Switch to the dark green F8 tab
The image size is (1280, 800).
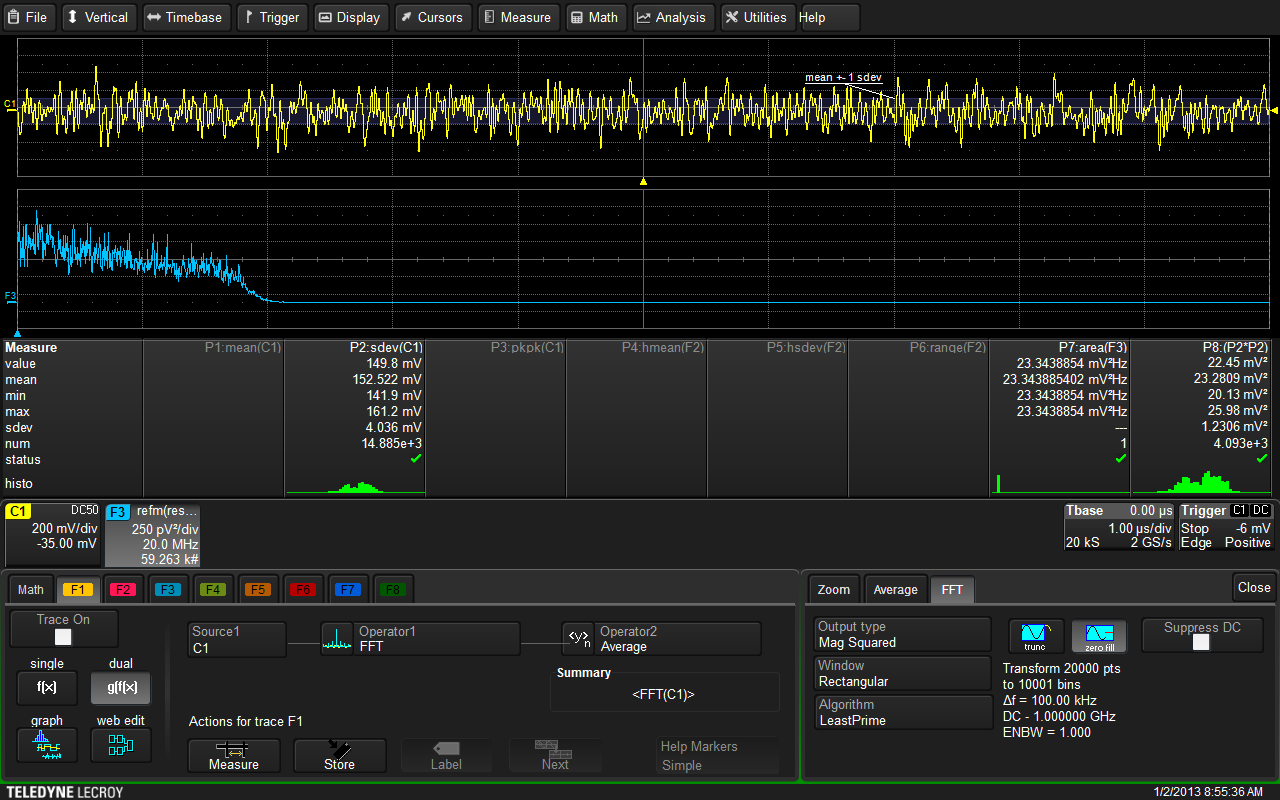pos(394,589)
